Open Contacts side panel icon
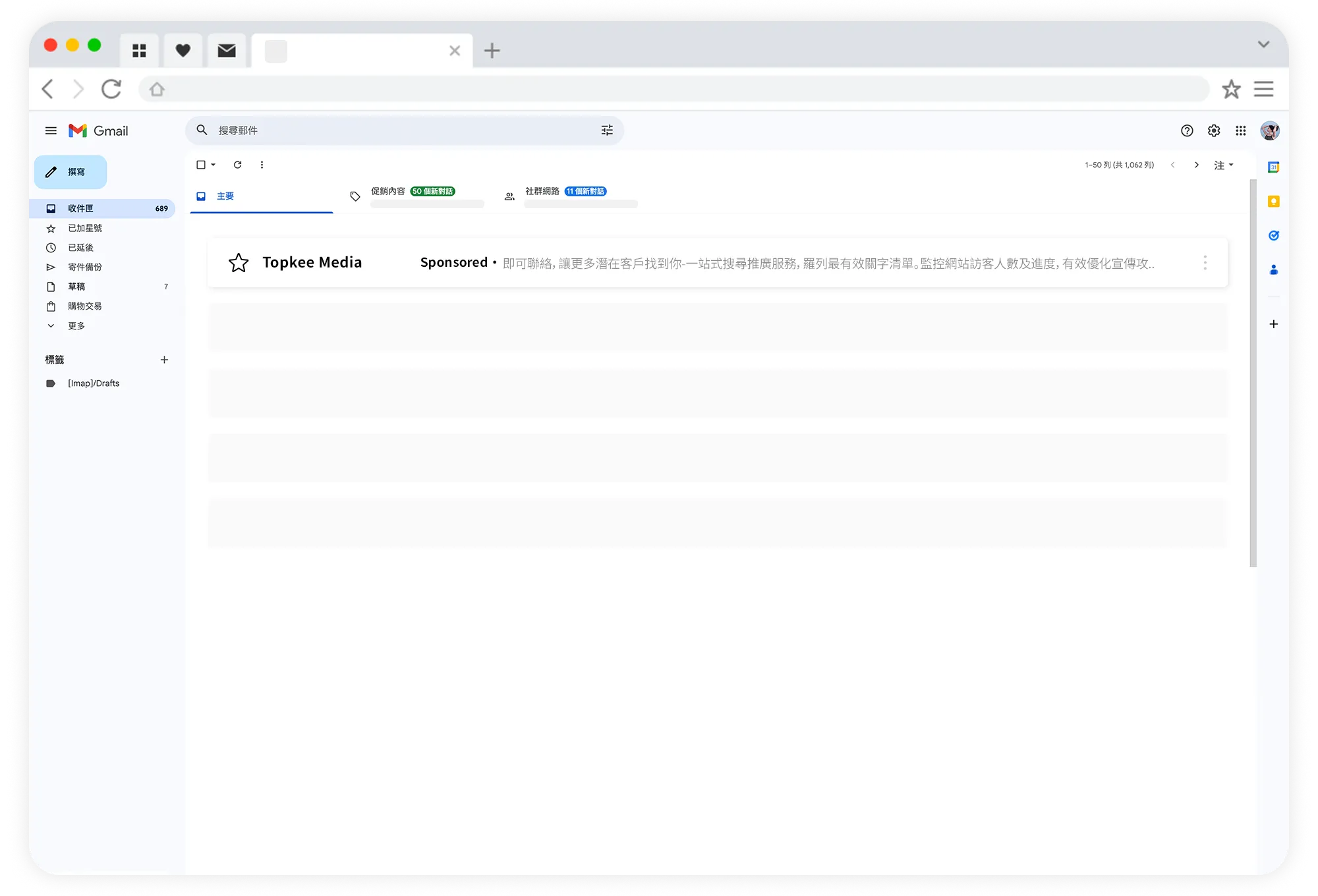Viewport: 1318px width, 896px height. pyautogui.click(x=1273, y=269)
